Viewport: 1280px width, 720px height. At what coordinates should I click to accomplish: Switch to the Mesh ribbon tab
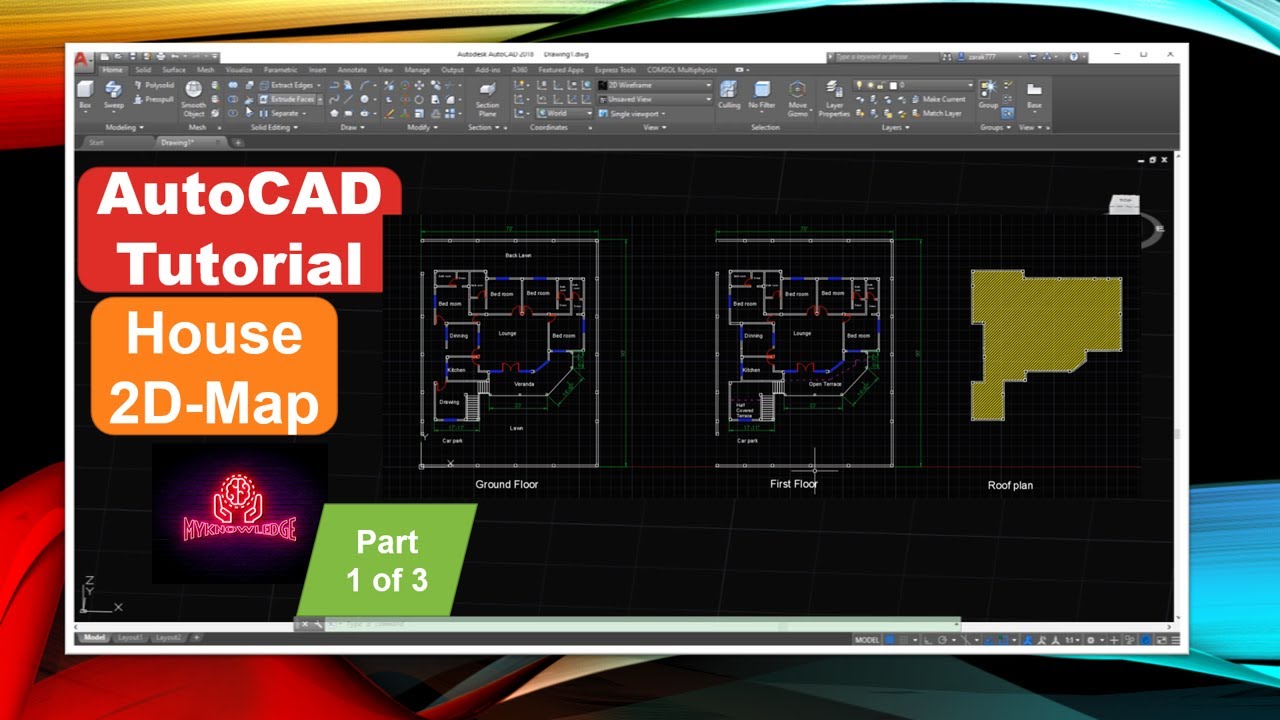(x=205, y=70)
